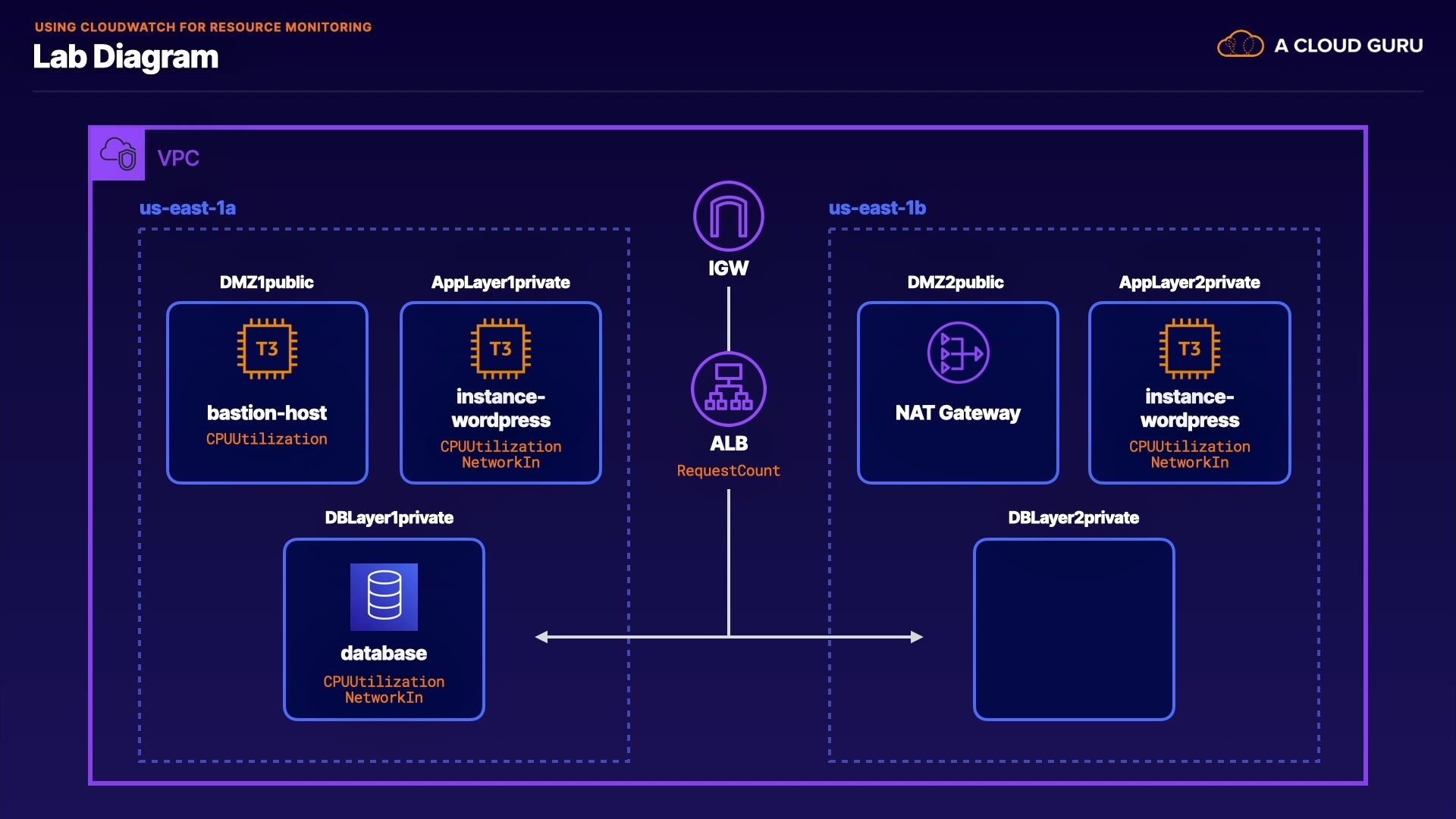Click the VPC cloud shield icon

(118, 154)
